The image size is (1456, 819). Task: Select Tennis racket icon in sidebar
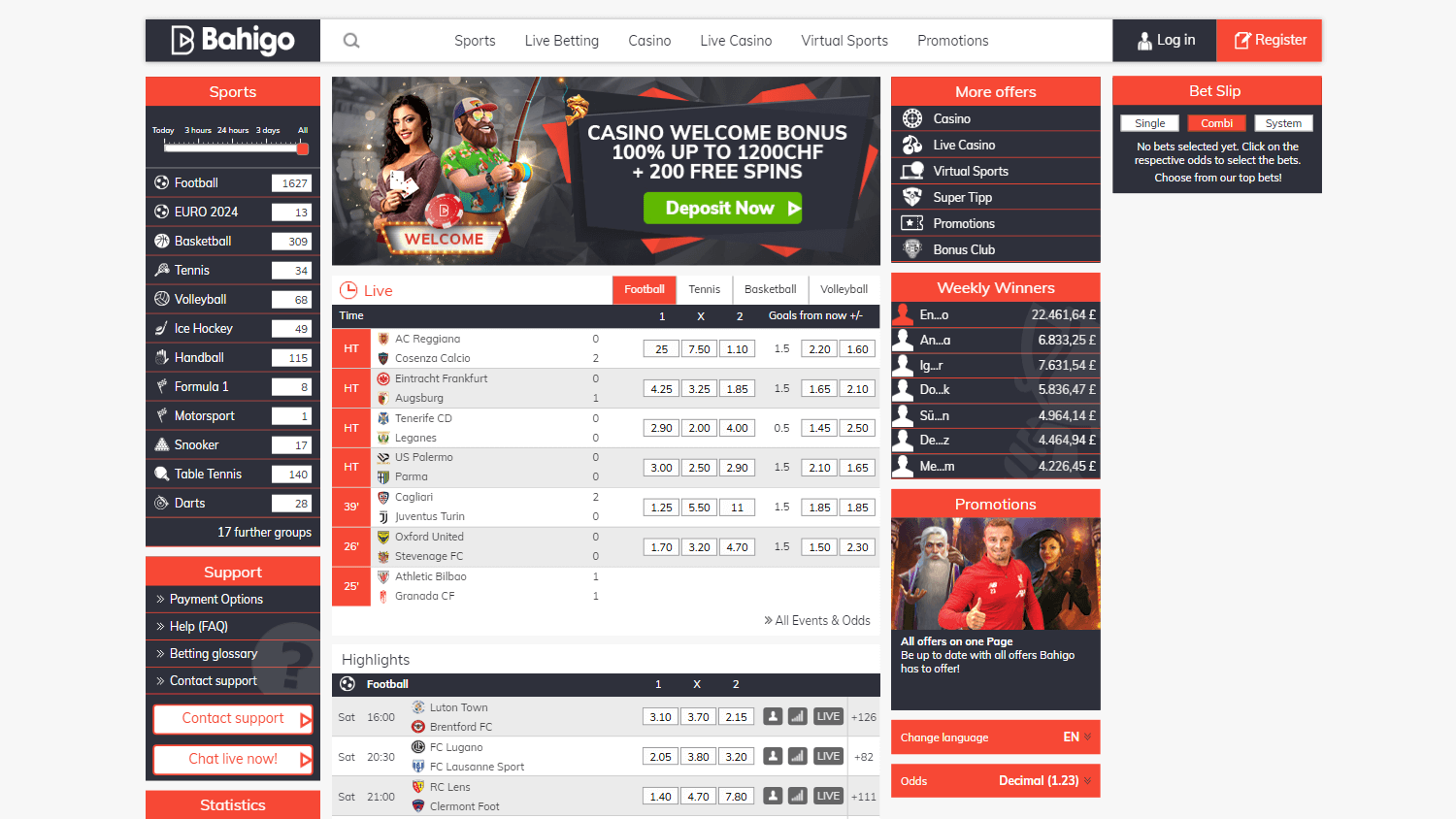click(162, 270)
